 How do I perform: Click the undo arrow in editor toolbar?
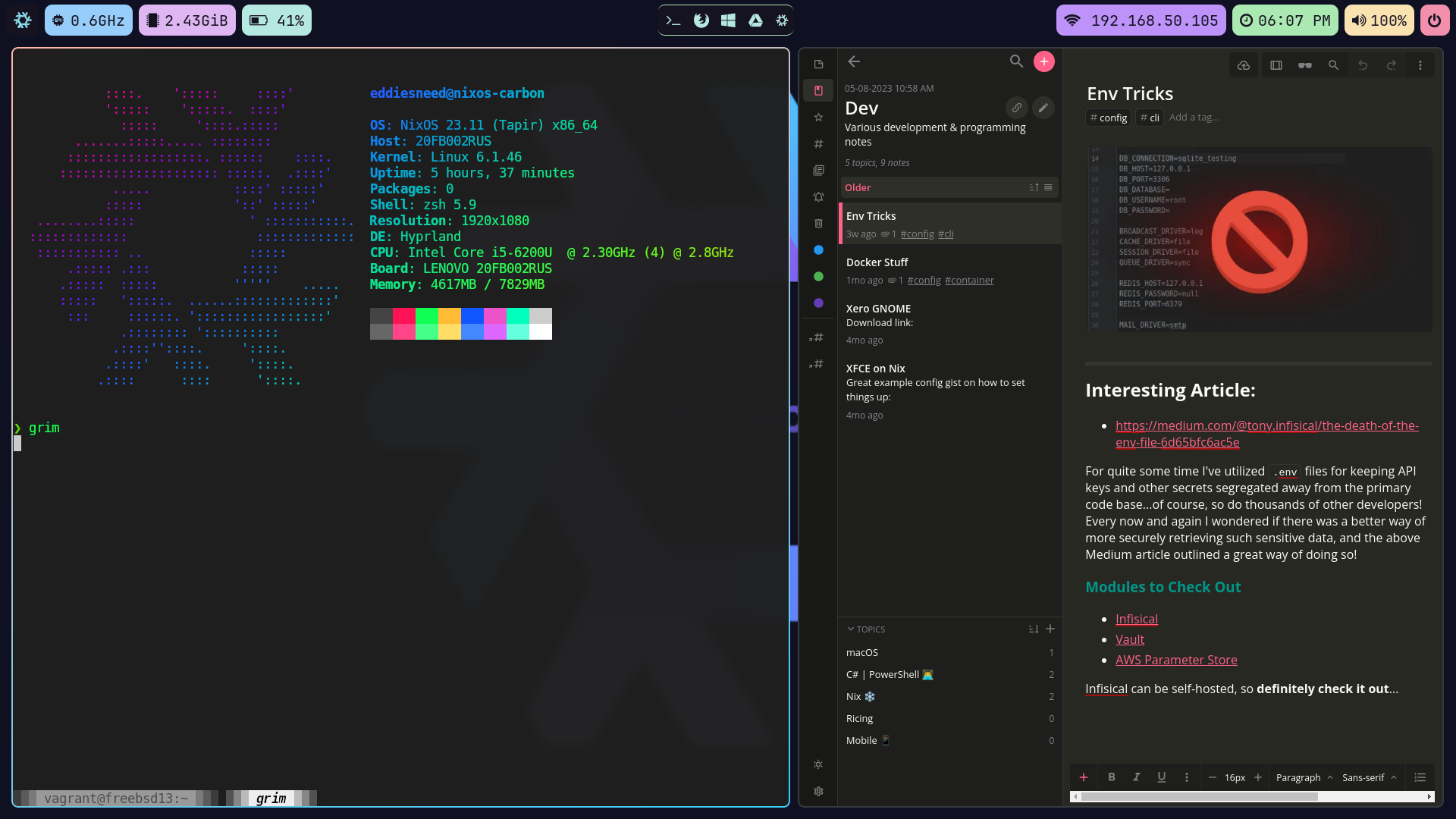[x=1363, y=65]
